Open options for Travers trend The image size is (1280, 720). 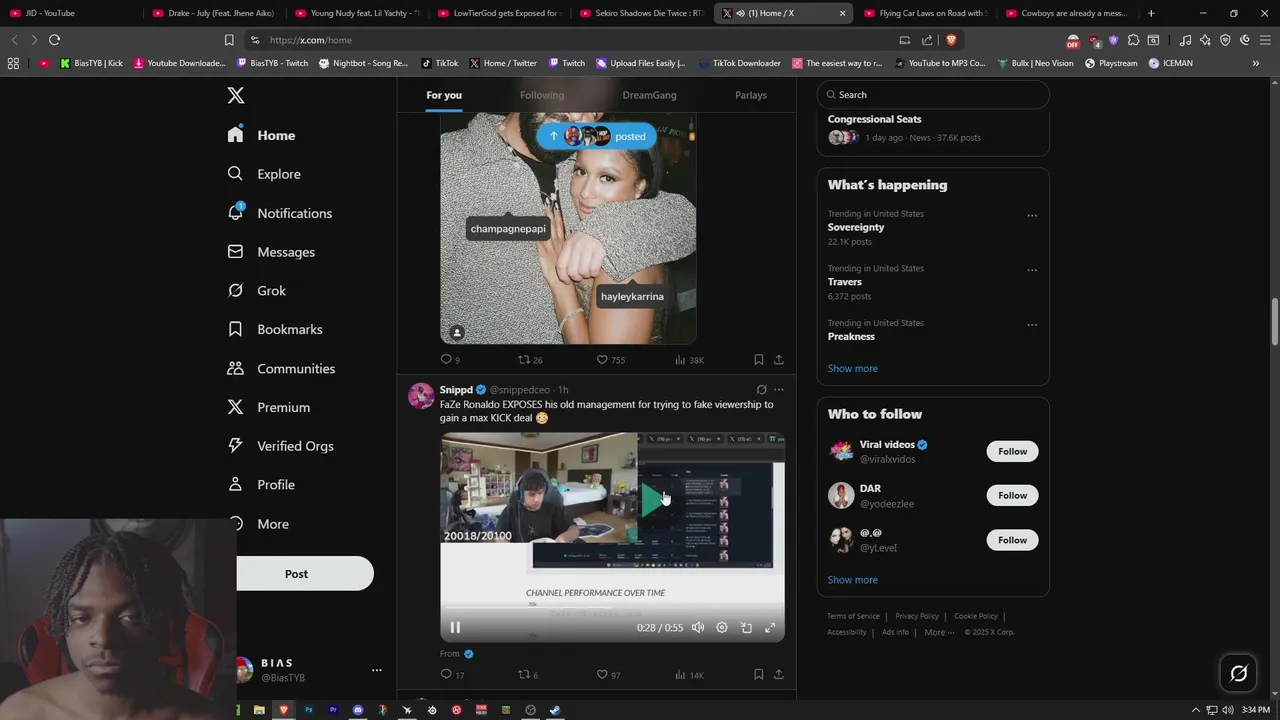click(1032, 270)
